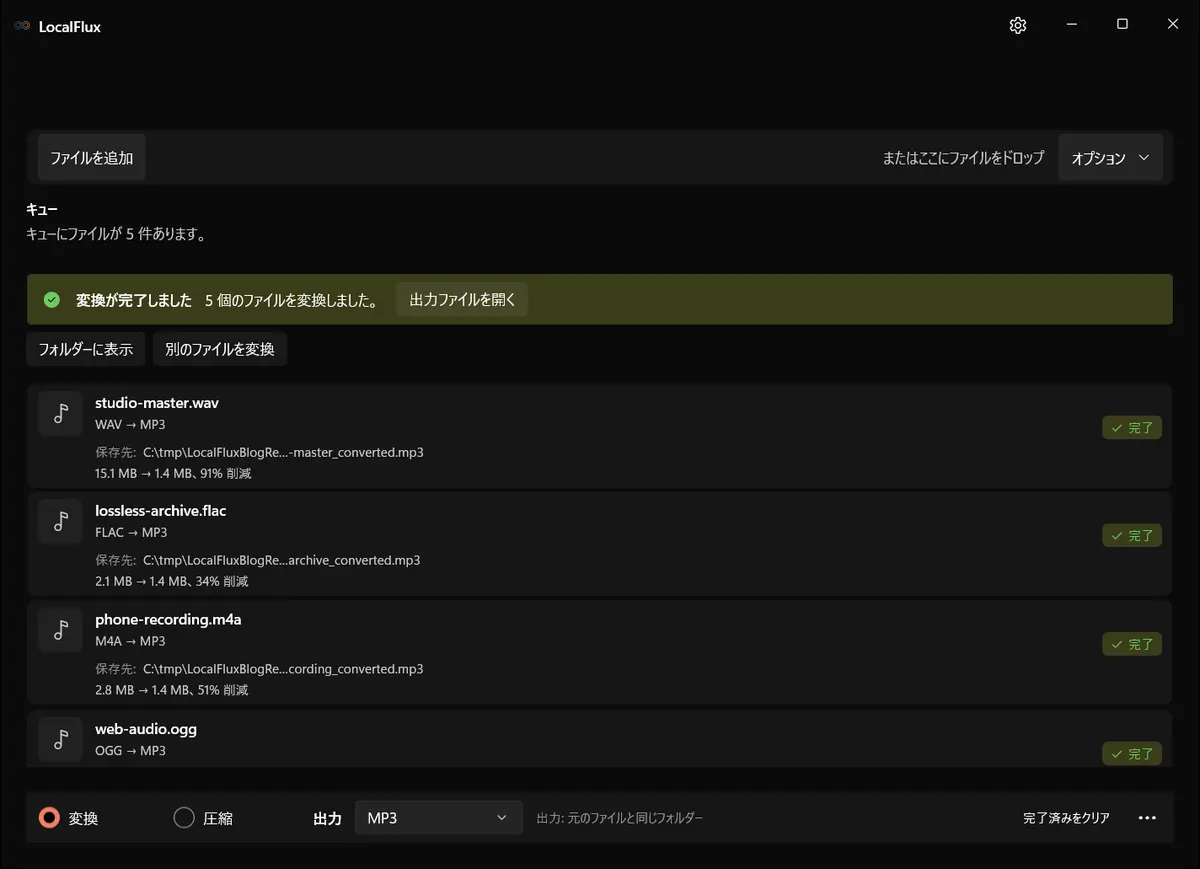
Task: Click the 完了済みをクリア button
Action: pos(1066,818)
